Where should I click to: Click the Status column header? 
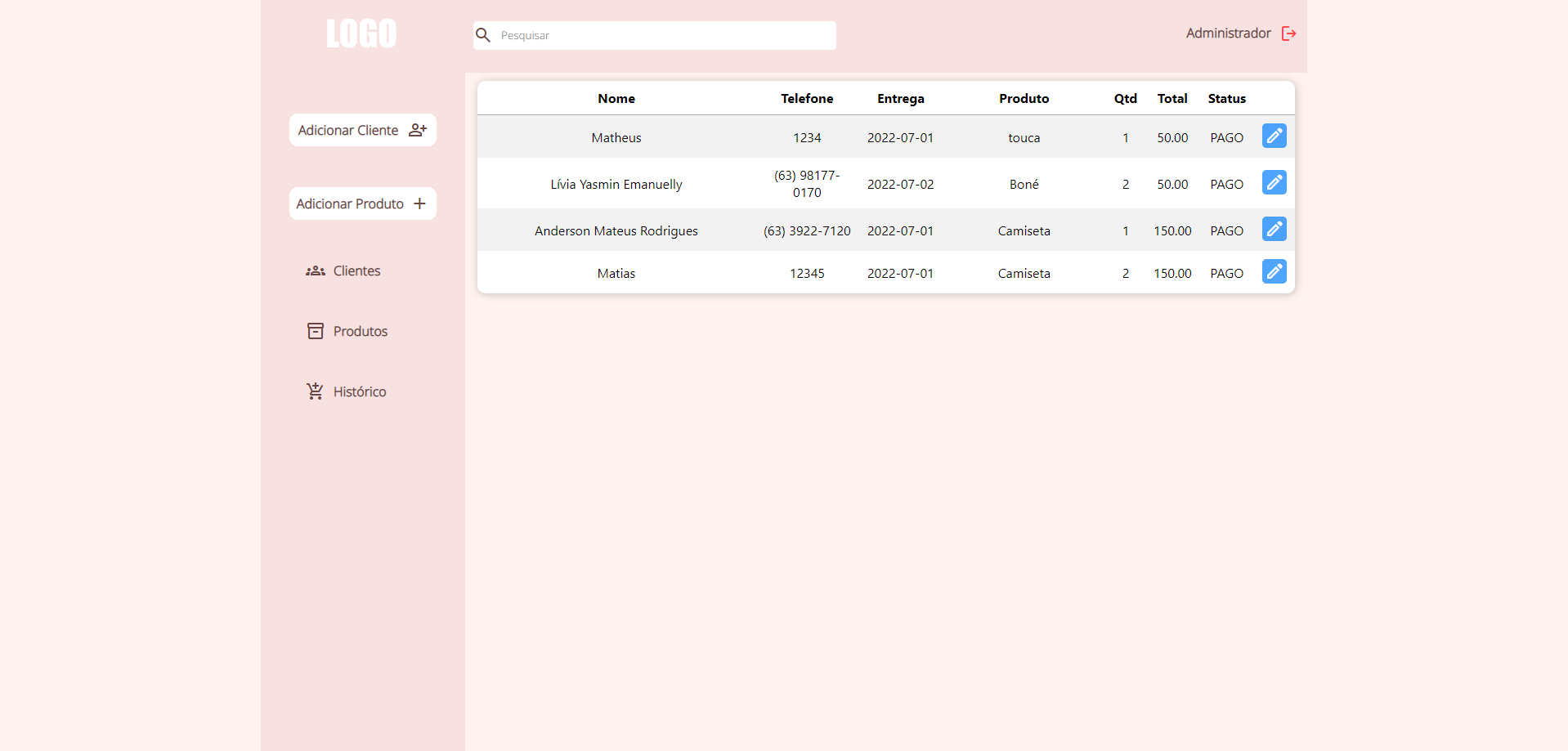pyautogui.click(x=1227, y=98)
